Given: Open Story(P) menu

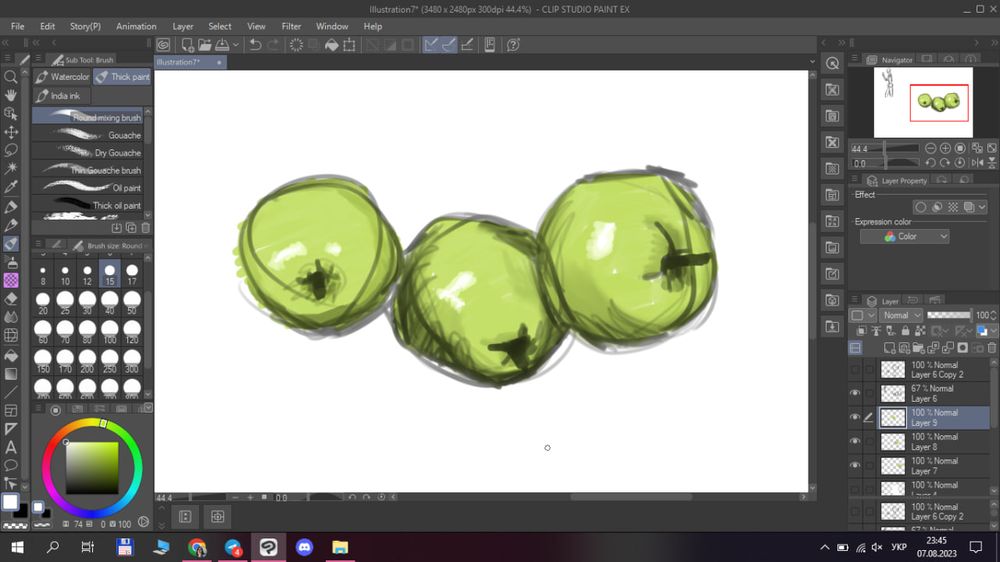Looking at the screenshot, I should [x=85, y=26].
